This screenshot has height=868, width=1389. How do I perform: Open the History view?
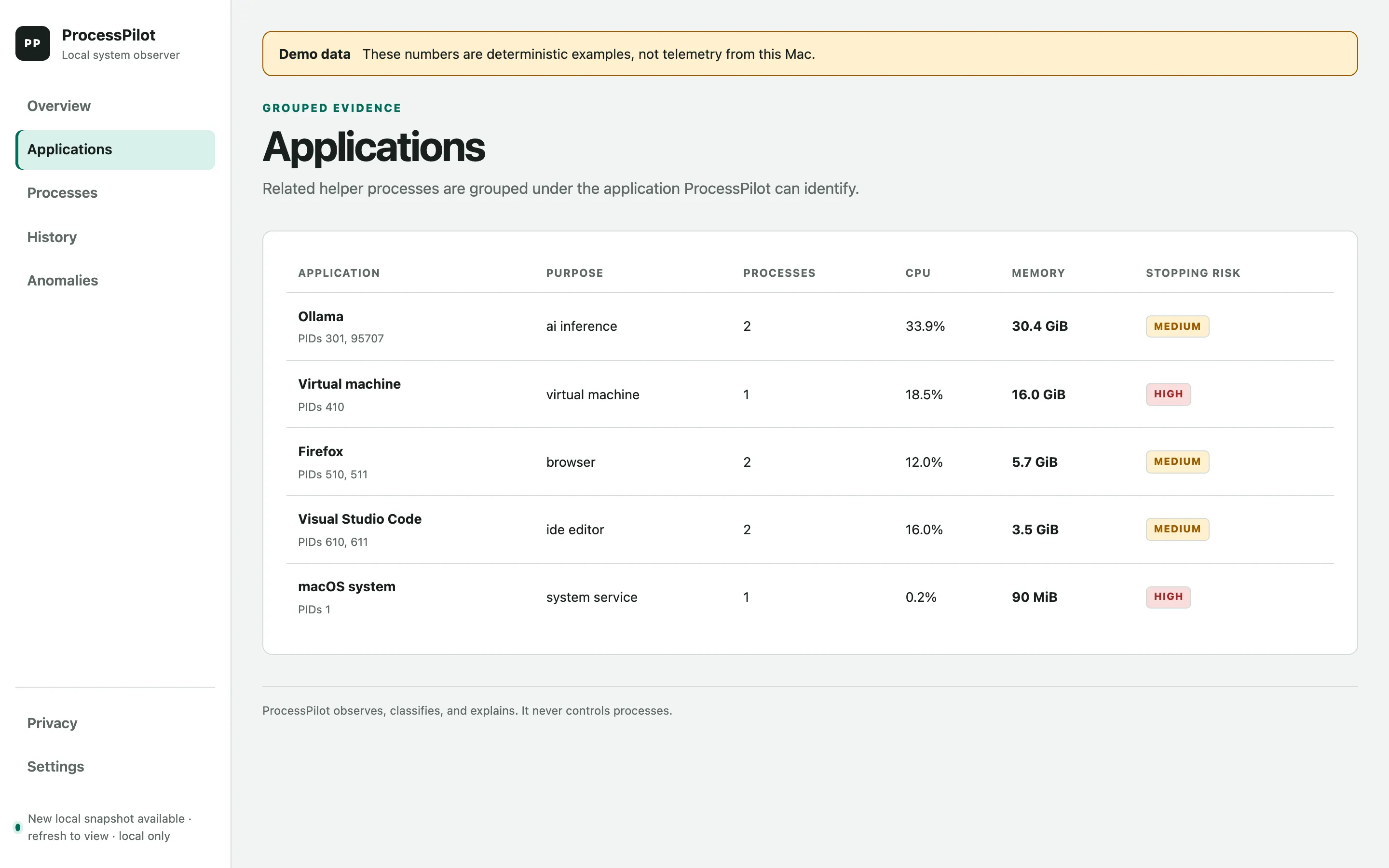coord(115,236)
